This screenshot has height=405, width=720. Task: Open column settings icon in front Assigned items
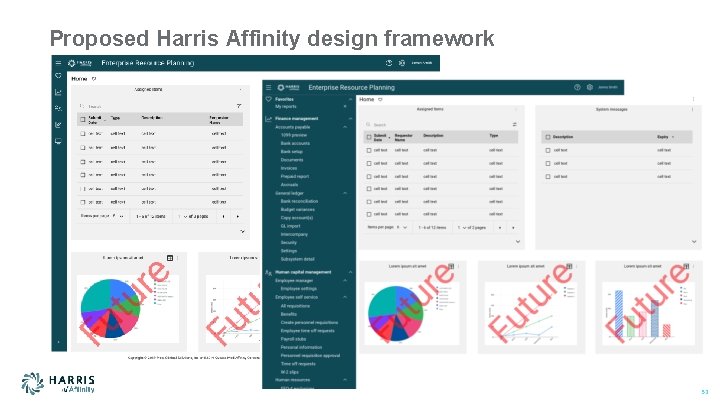coord(515,124)
